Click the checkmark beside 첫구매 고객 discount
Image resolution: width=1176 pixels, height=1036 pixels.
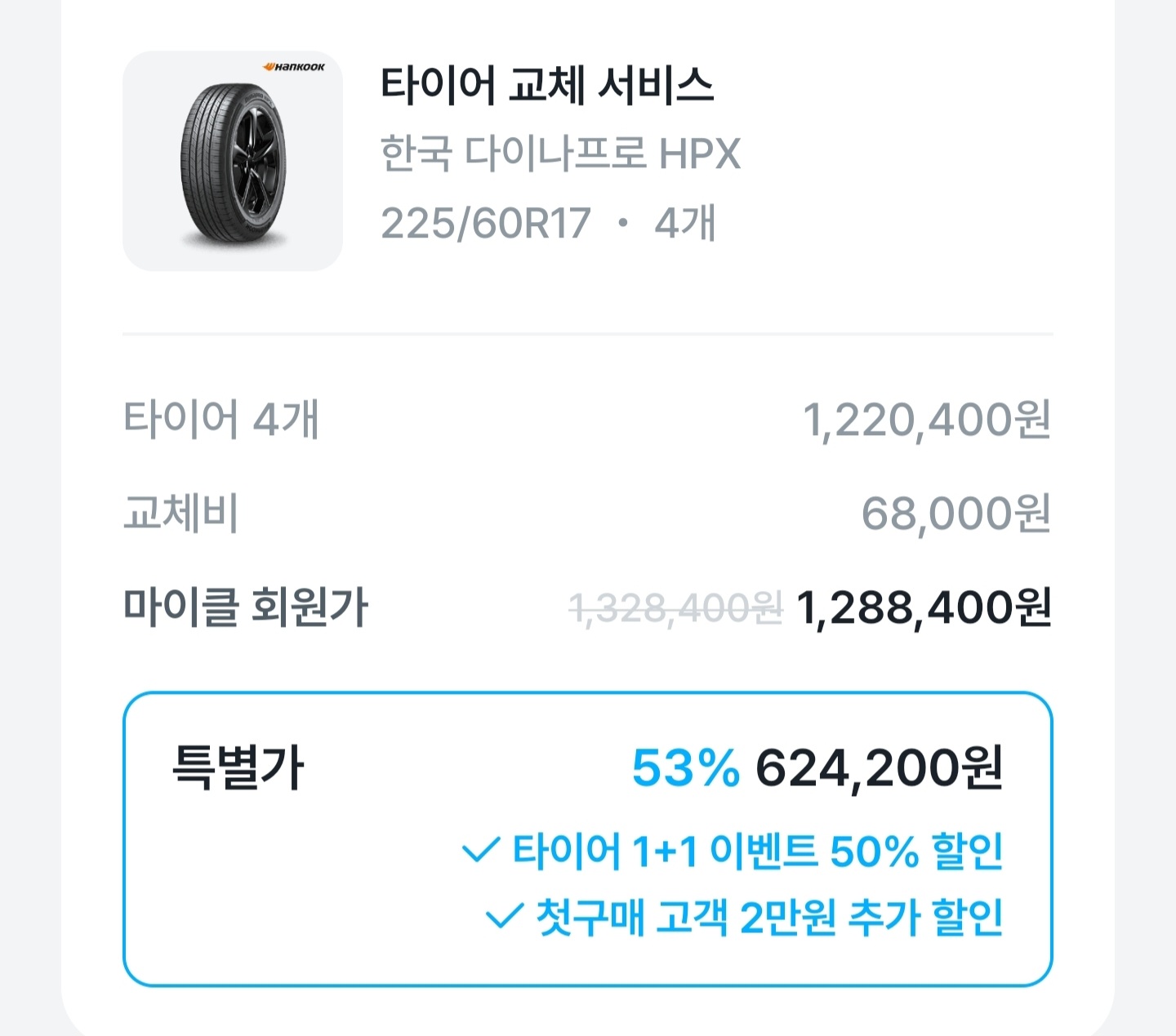tap(504, 917)
